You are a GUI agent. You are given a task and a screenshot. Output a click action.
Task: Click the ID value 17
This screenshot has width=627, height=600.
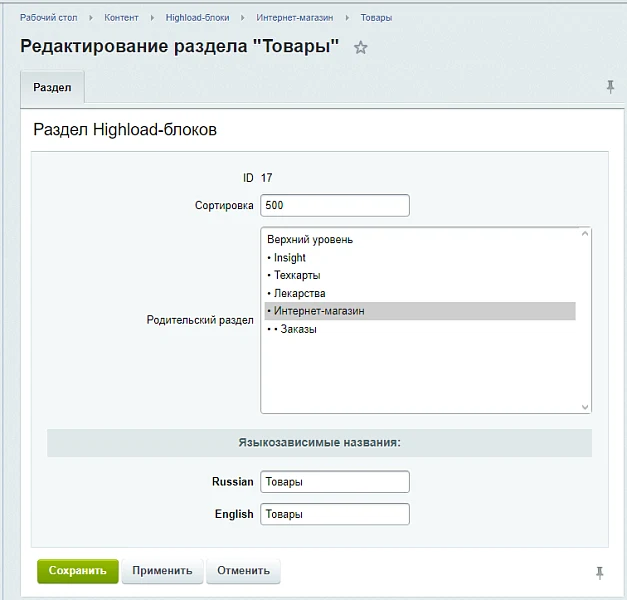pos(267,178)
